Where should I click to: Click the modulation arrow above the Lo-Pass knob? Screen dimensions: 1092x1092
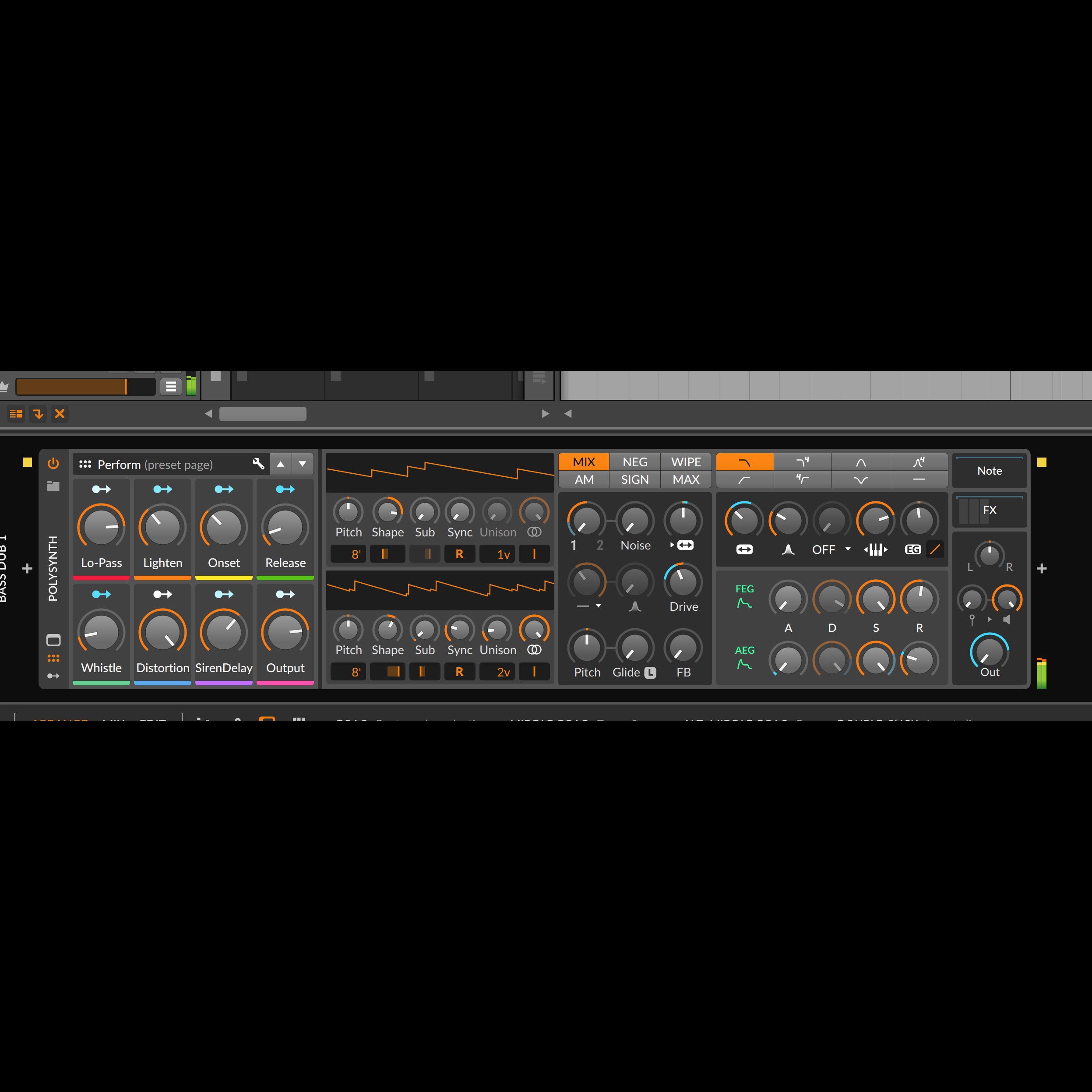[x=101, y=489]
